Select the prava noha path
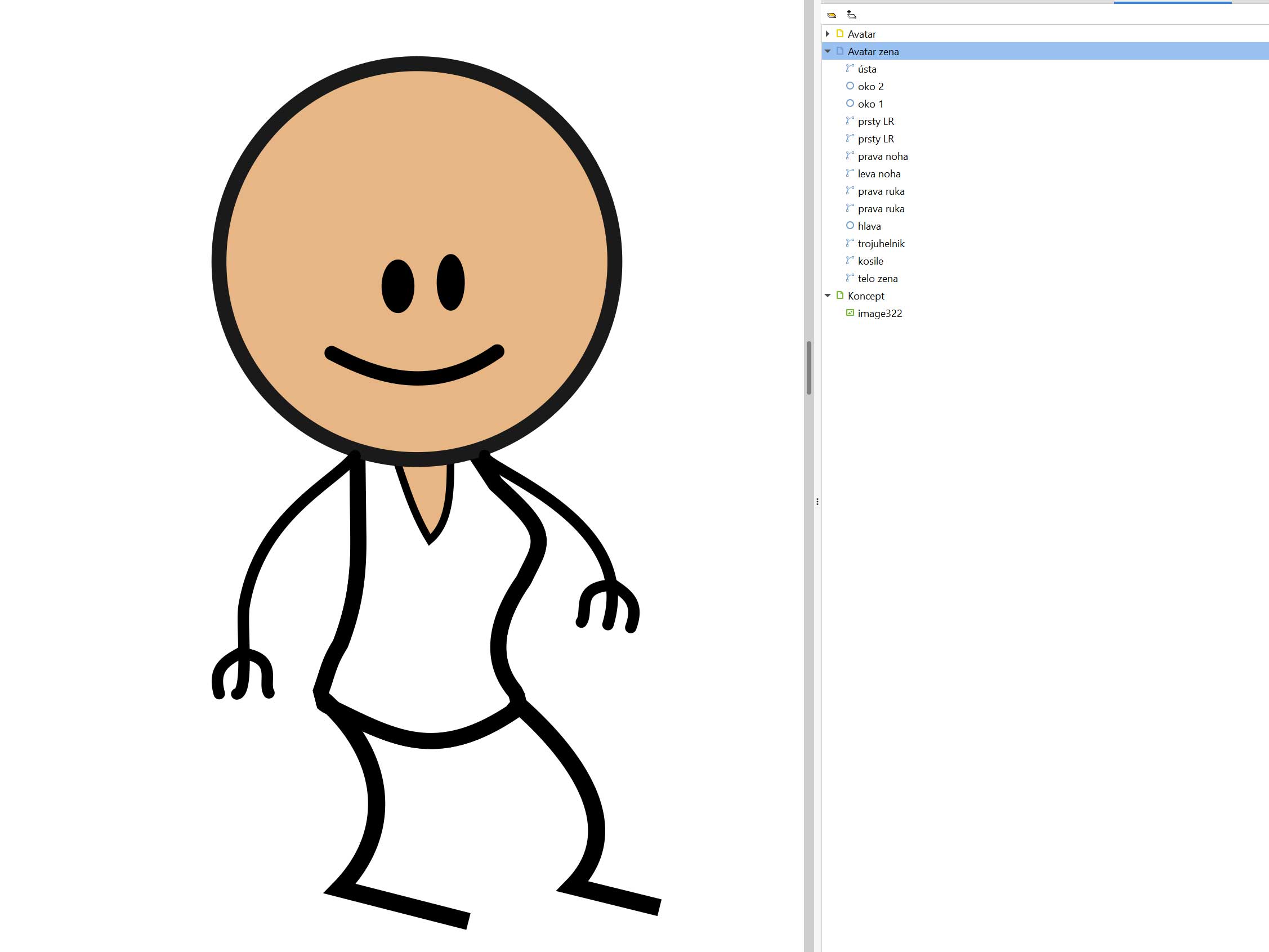Image resolution: width=1269 pixels, height=952 pixels. coord(882,157)
